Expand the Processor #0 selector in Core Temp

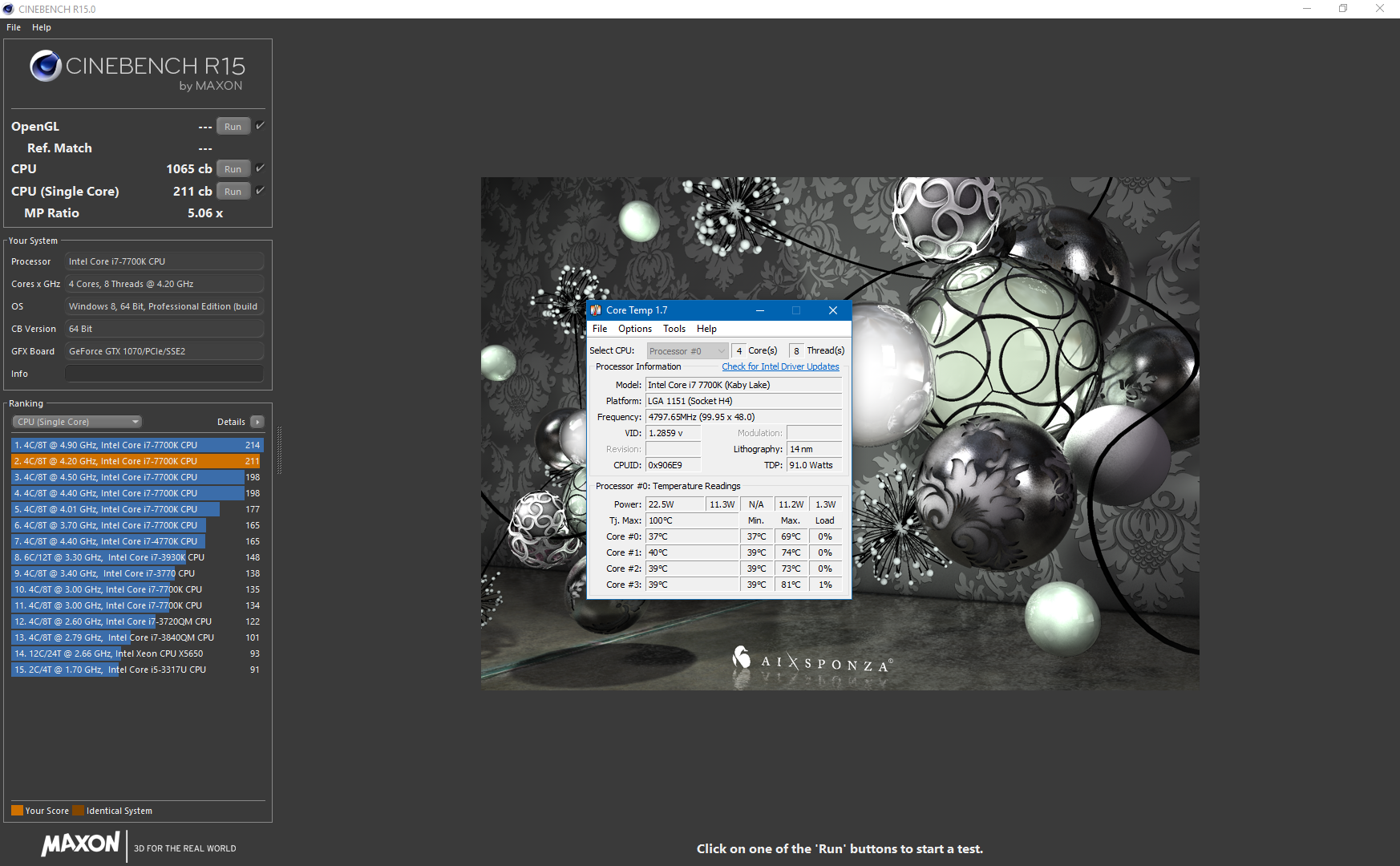click(687, 351)
